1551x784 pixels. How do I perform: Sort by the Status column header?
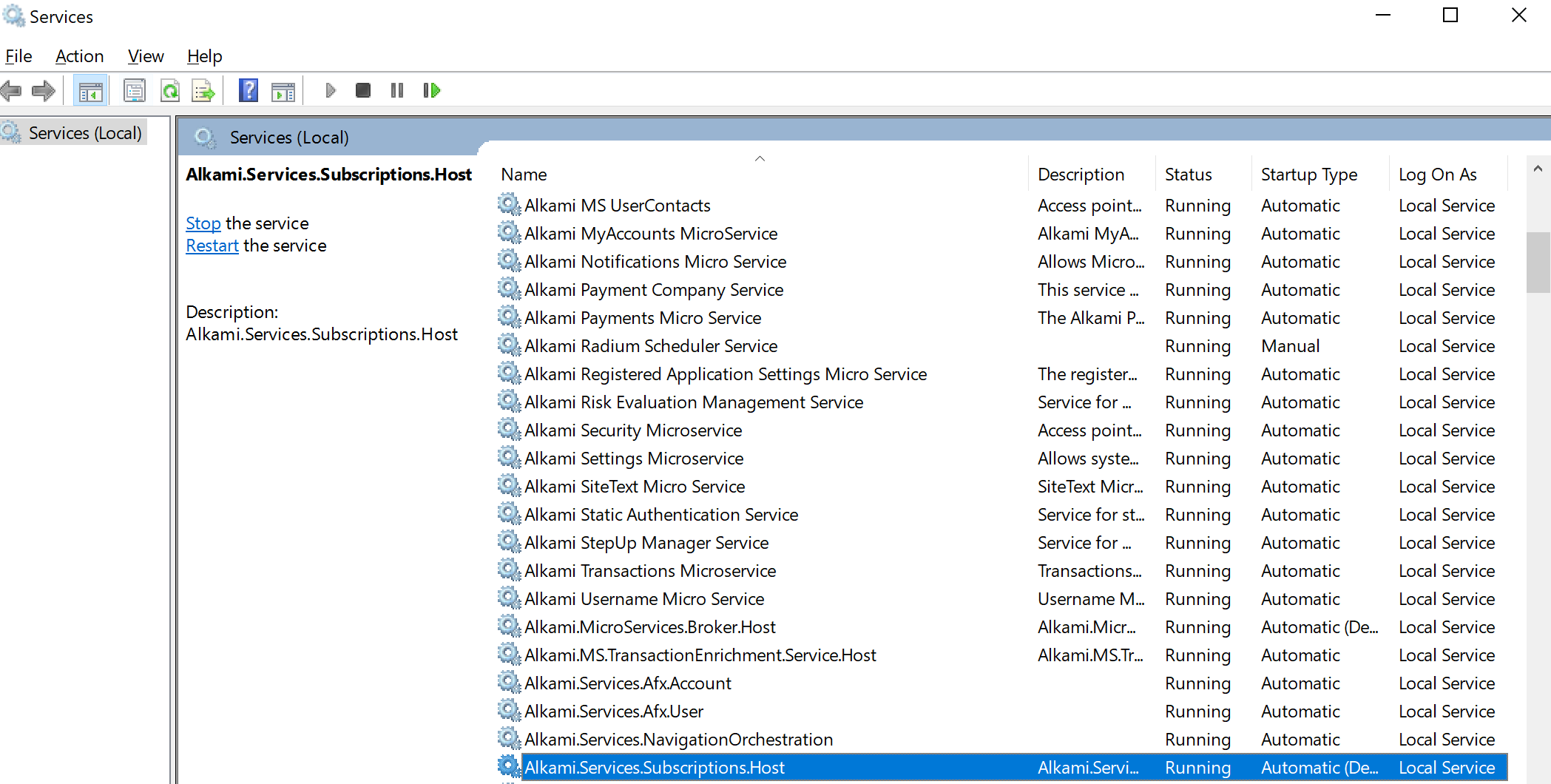click(1203, 175)
